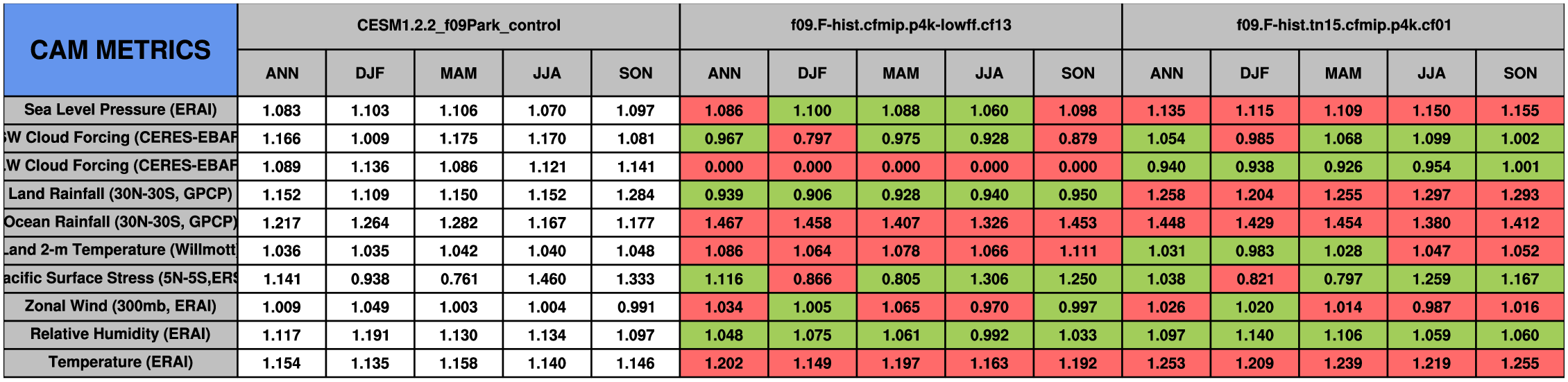Click the red 0.000 cell under lowff ANN
Image resolution: width=1568 pixels, height=382 pixels.
coord(724,166)
